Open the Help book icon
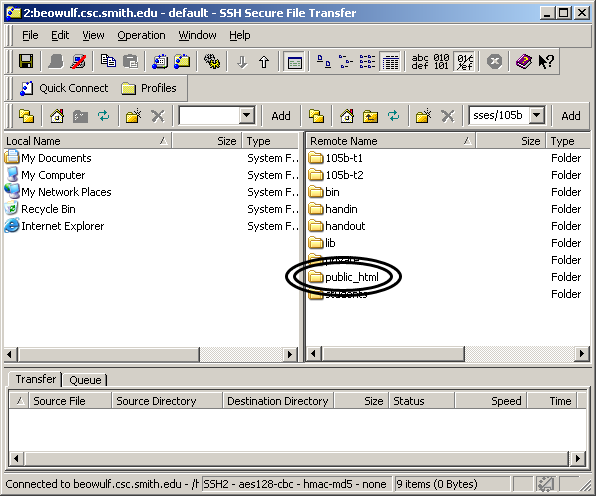 (524, 61)
